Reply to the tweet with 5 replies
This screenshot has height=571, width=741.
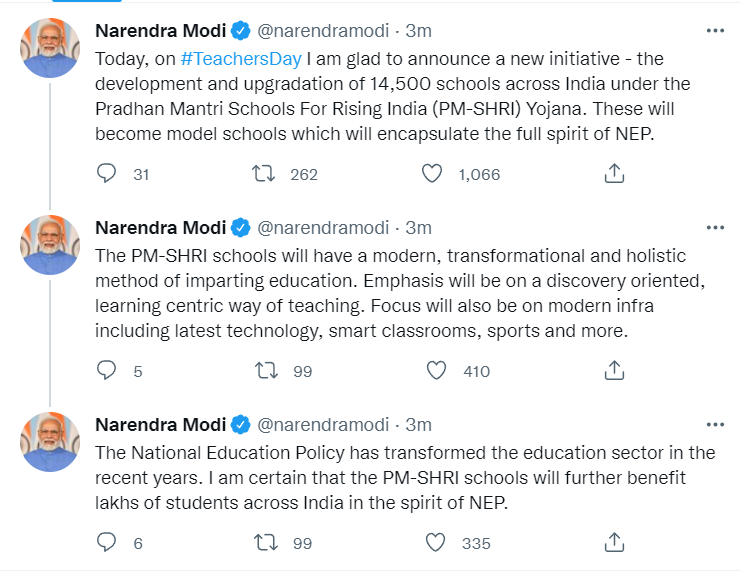[107, 371]
